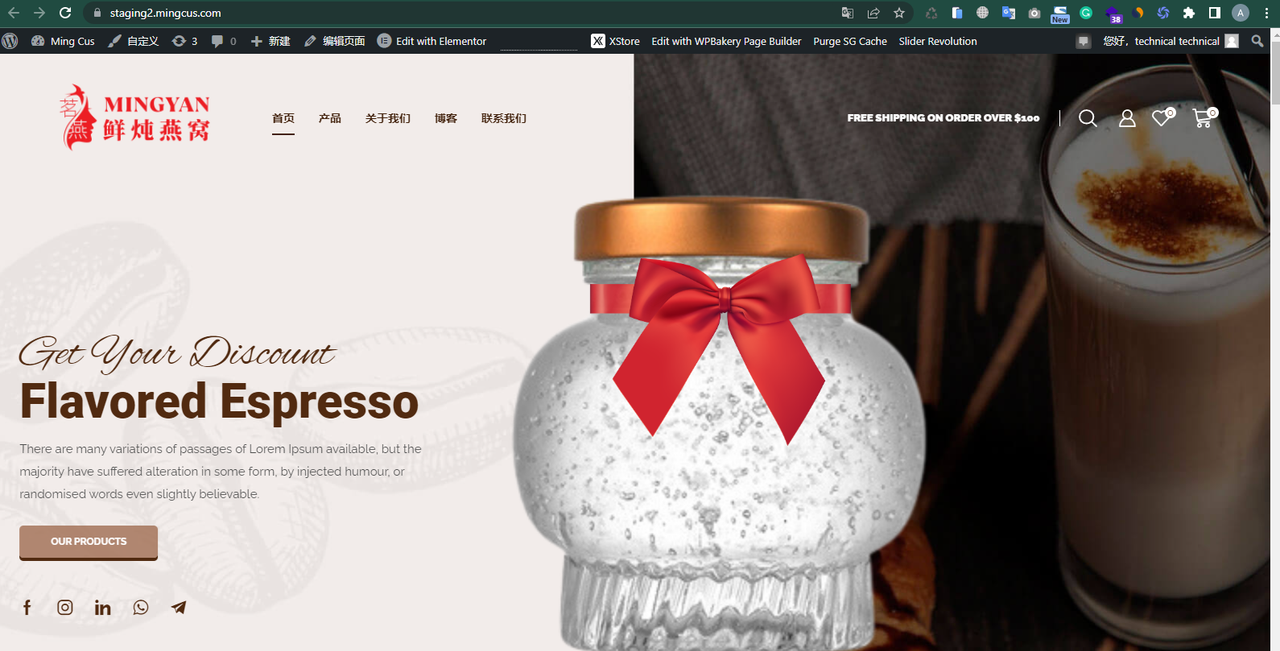Open the WordPress logo menu
The image size is (1280, 651).
10,41
